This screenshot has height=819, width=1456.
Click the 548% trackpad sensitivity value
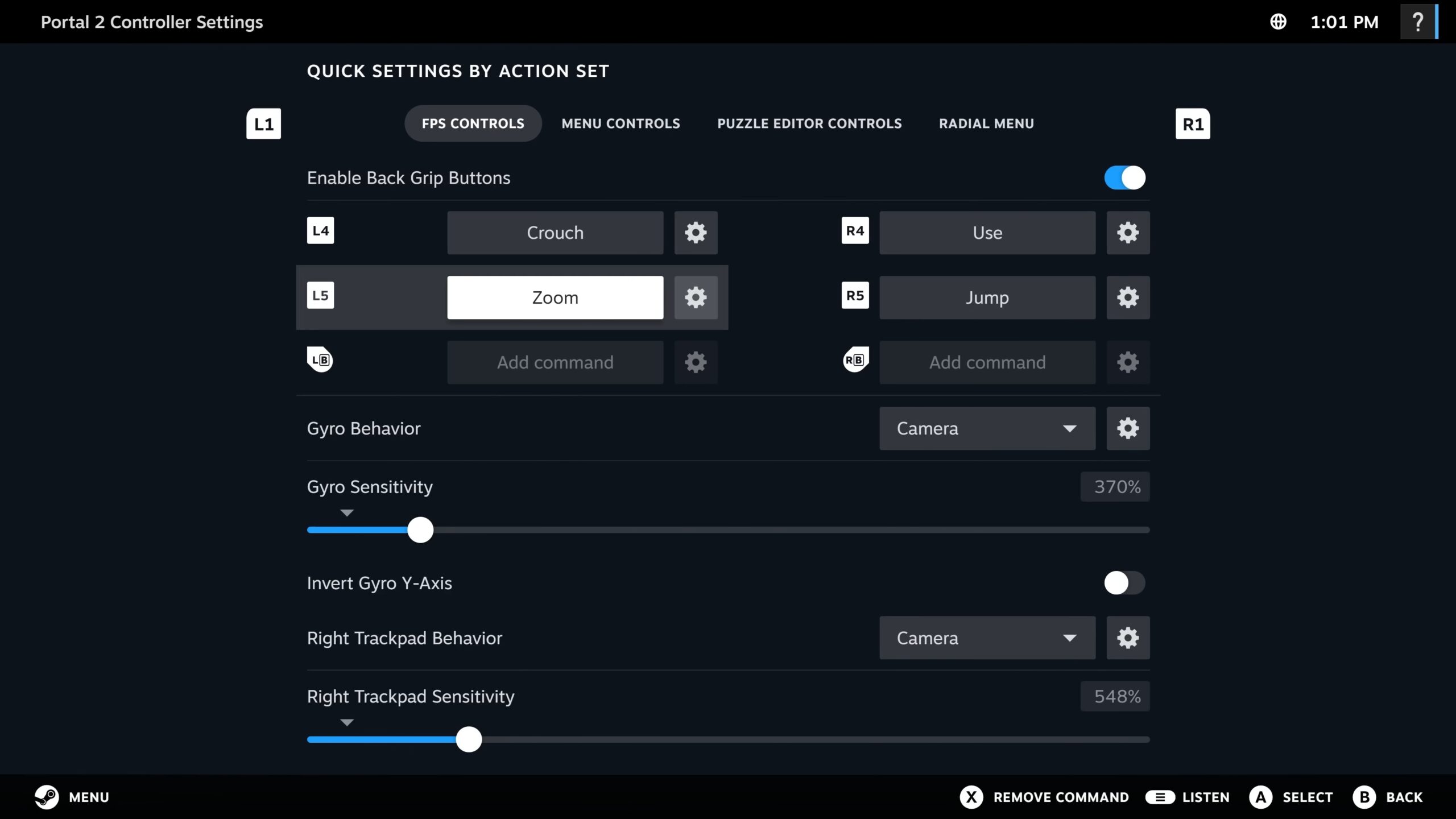[x=1115, y=696]
